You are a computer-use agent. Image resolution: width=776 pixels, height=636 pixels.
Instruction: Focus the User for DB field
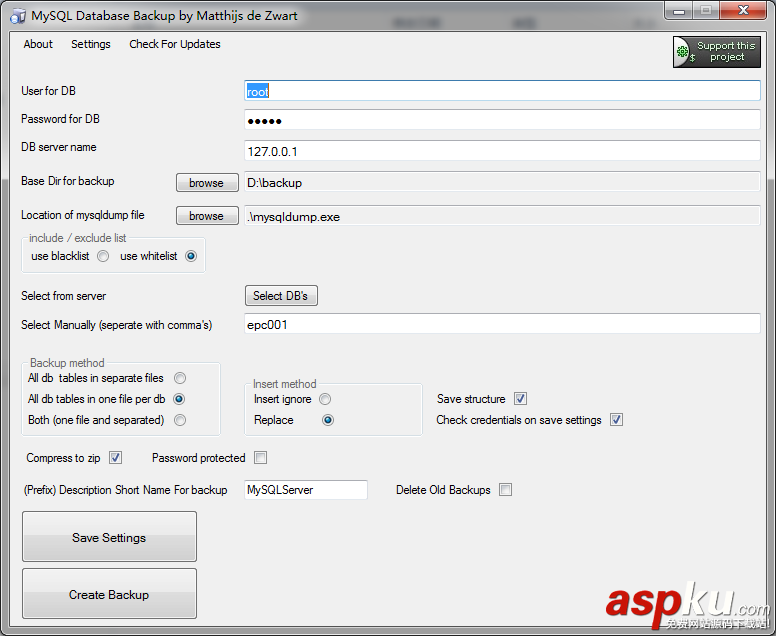(502, 91)
